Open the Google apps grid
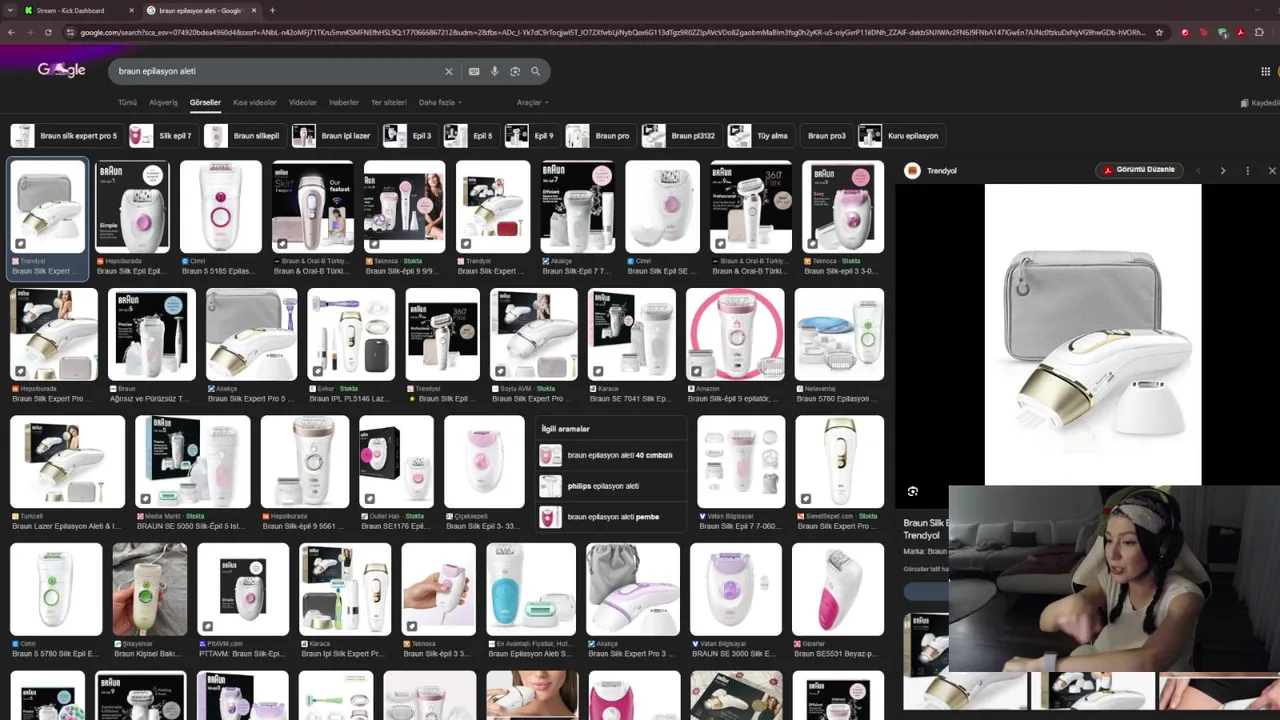 pyautogui.click(x=1265, y=71)
